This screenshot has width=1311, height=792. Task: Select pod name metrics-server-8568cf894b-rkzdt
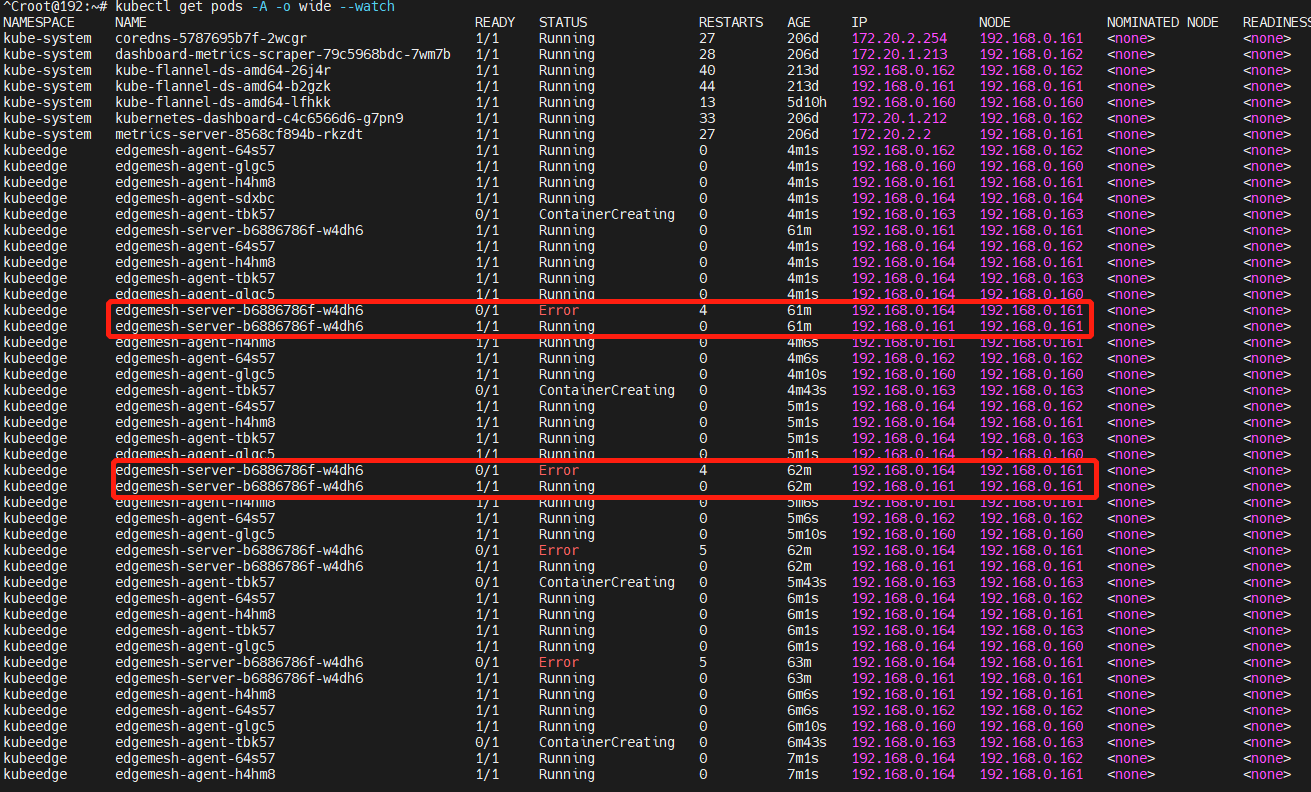click(239, 134)
